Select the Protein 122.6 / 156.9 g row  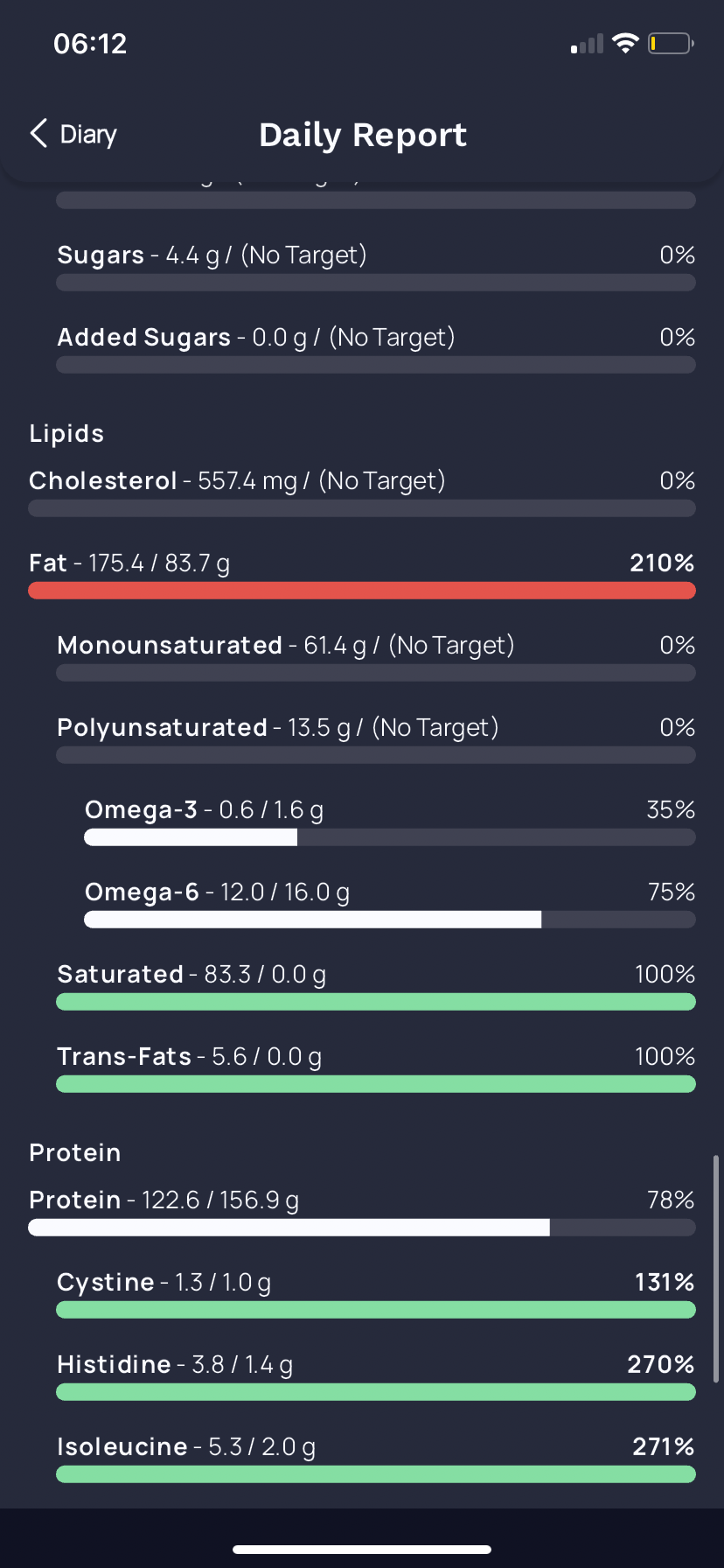point(362,1212)
